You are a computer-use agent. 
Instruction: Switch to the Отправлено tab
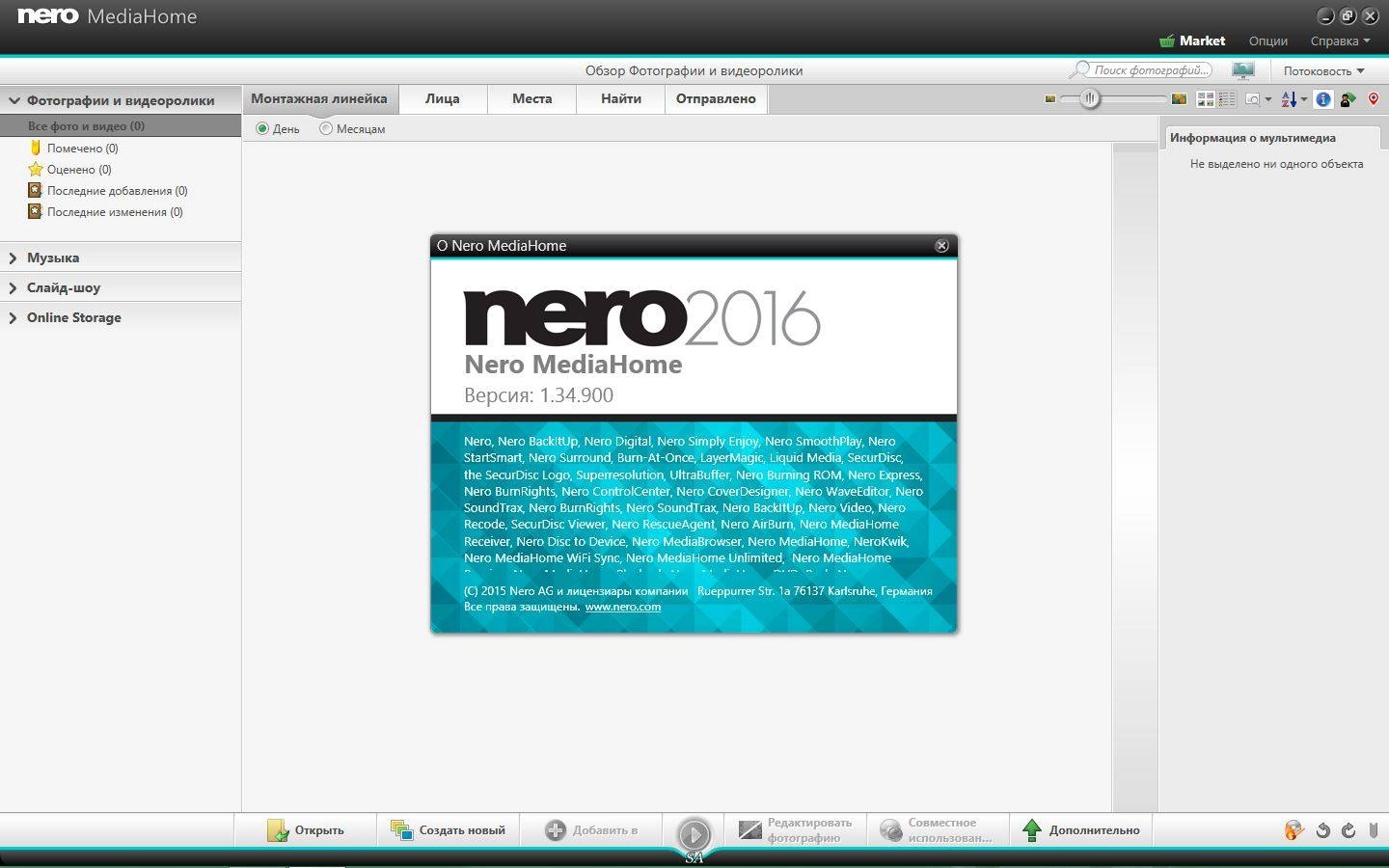tap(716, 98)
